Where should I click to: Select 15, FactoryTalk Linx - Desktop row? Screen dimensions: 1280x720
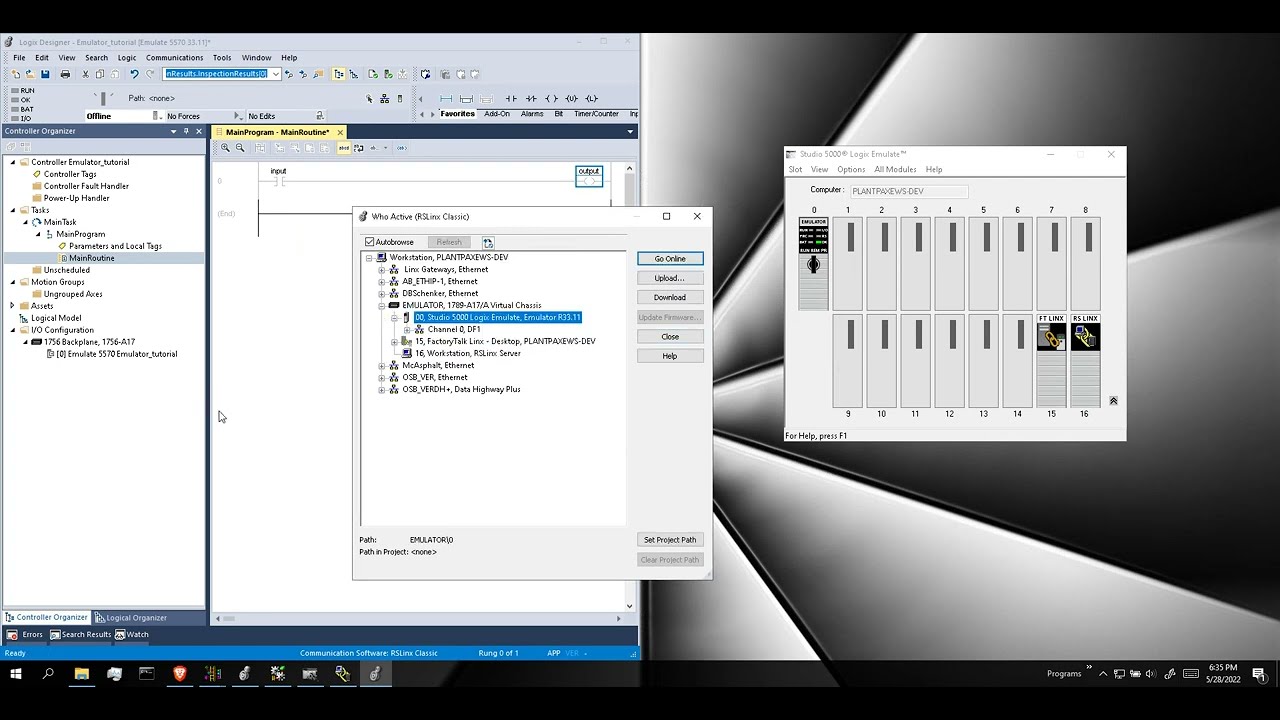click(504, 341)
